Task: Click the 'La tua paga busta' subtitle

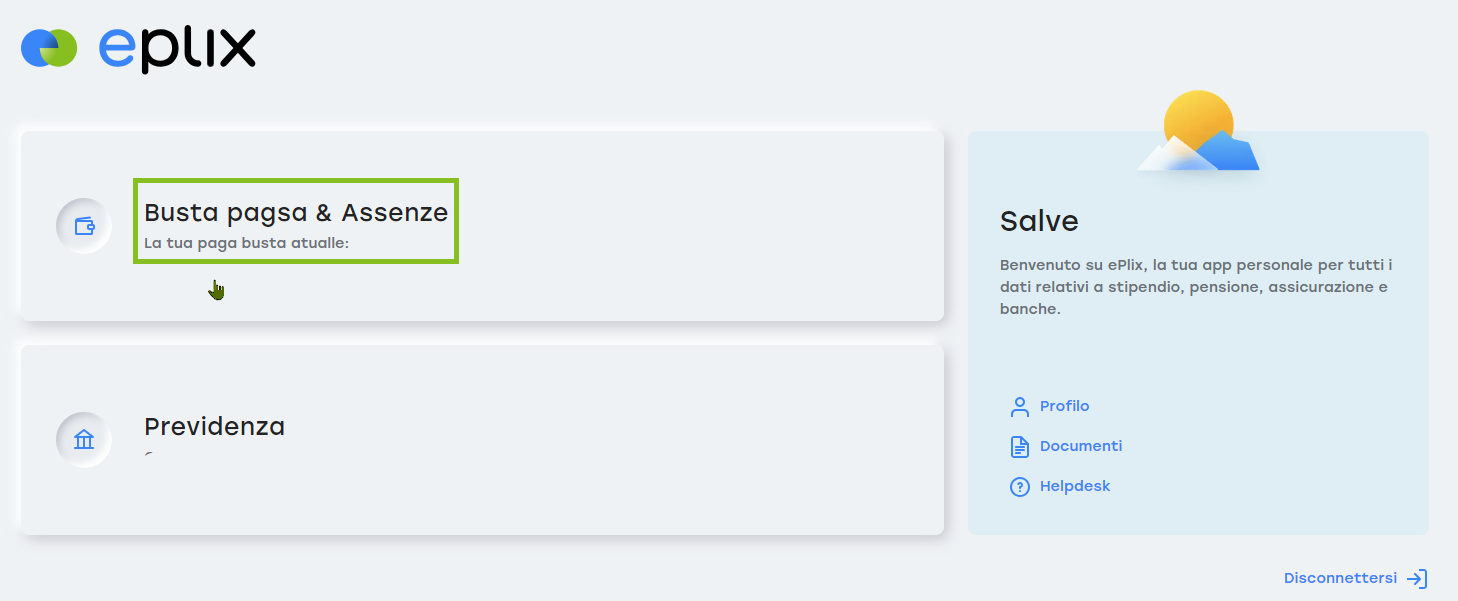Action: click(x=246, y=243)
